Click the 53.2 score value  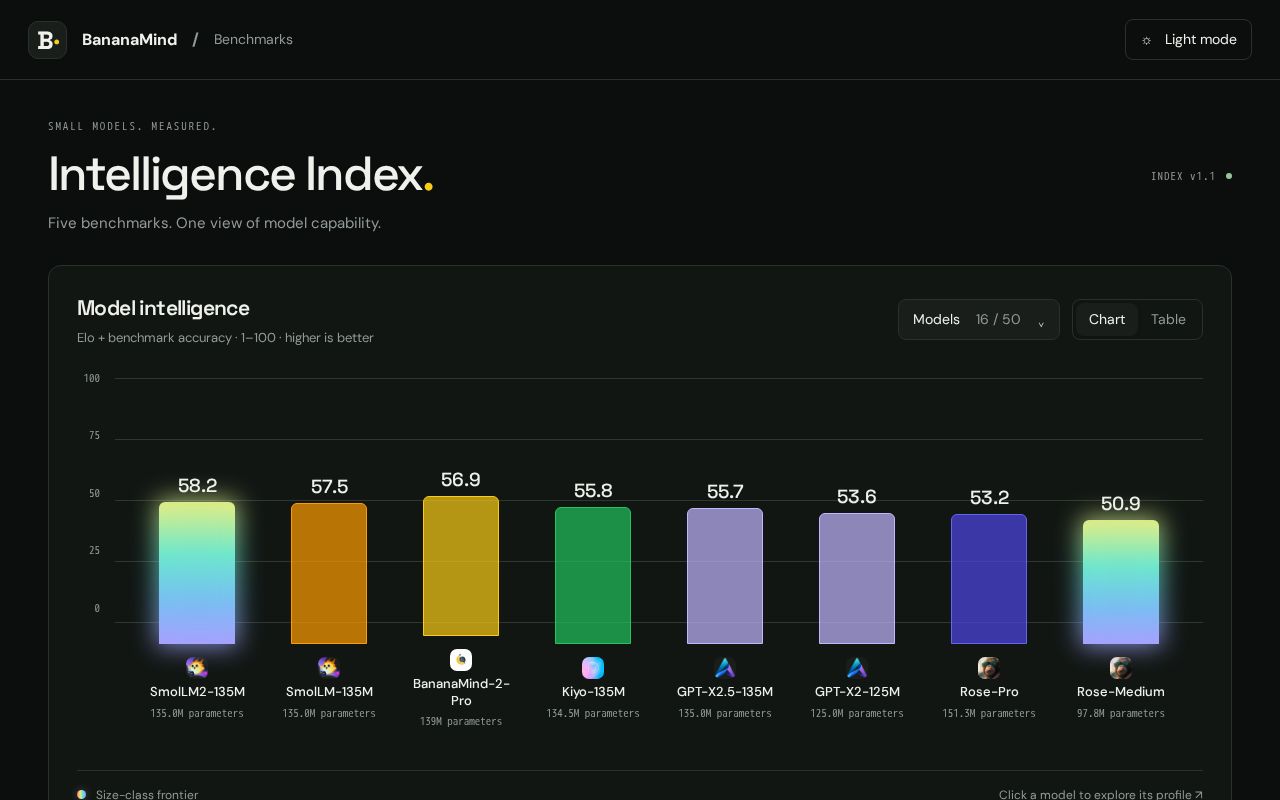[x=989, y=498]
